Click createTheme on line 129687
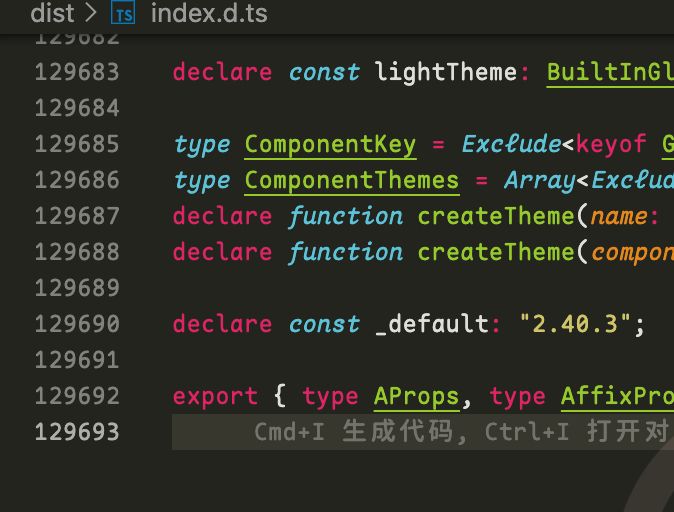674x512 pixels. (x=496, y=216)
